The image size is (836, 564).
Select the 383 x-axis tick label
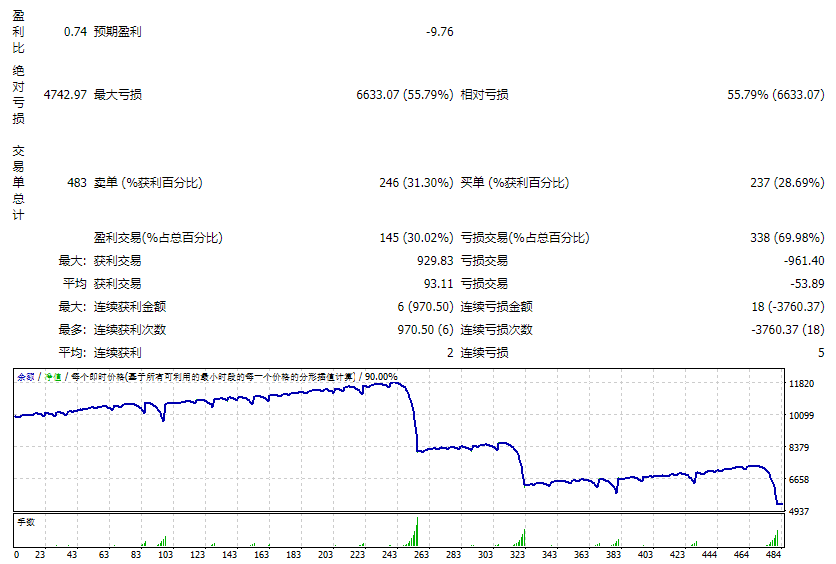click(x=613, y=555)
